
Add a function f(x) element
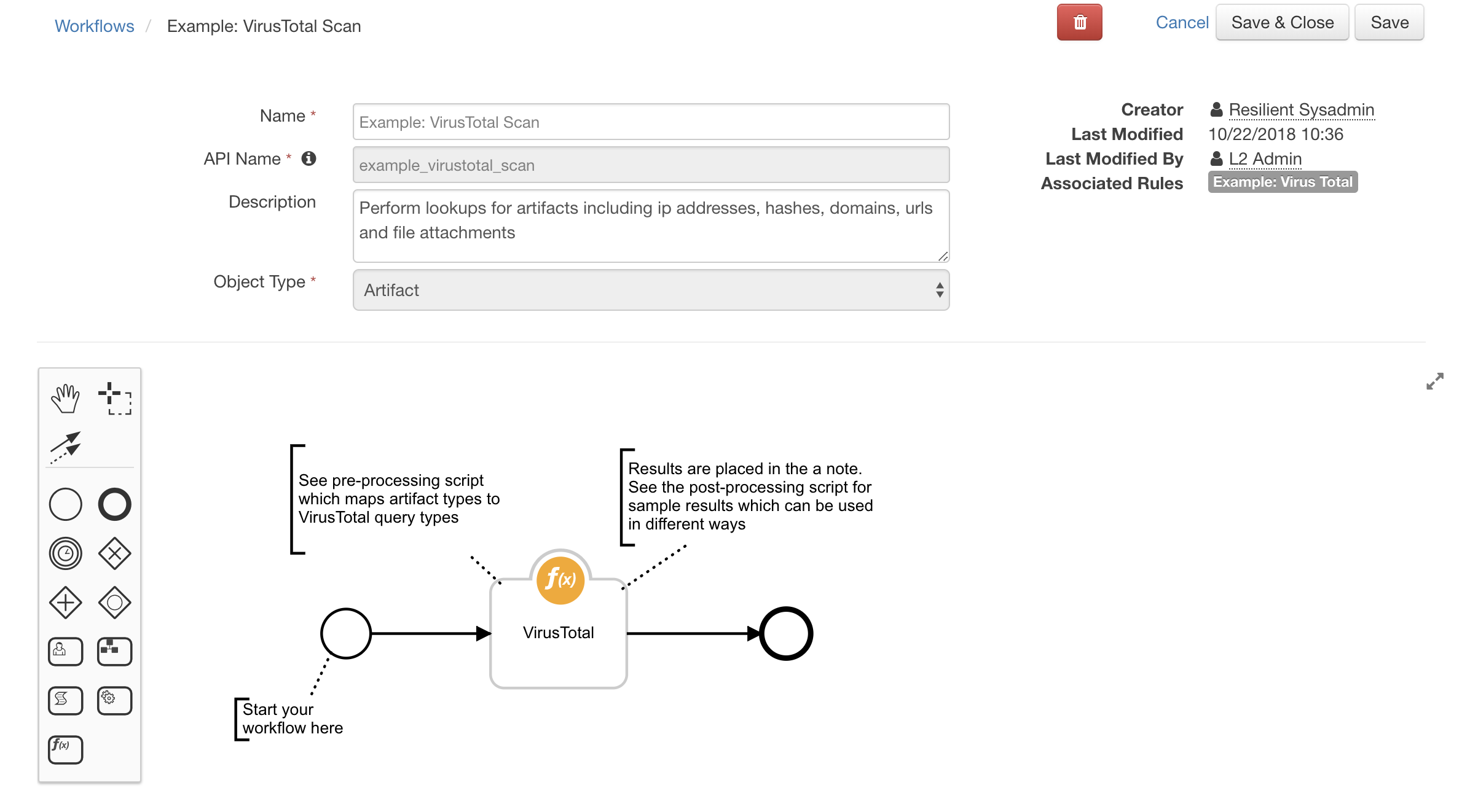(x=65, y=749)
